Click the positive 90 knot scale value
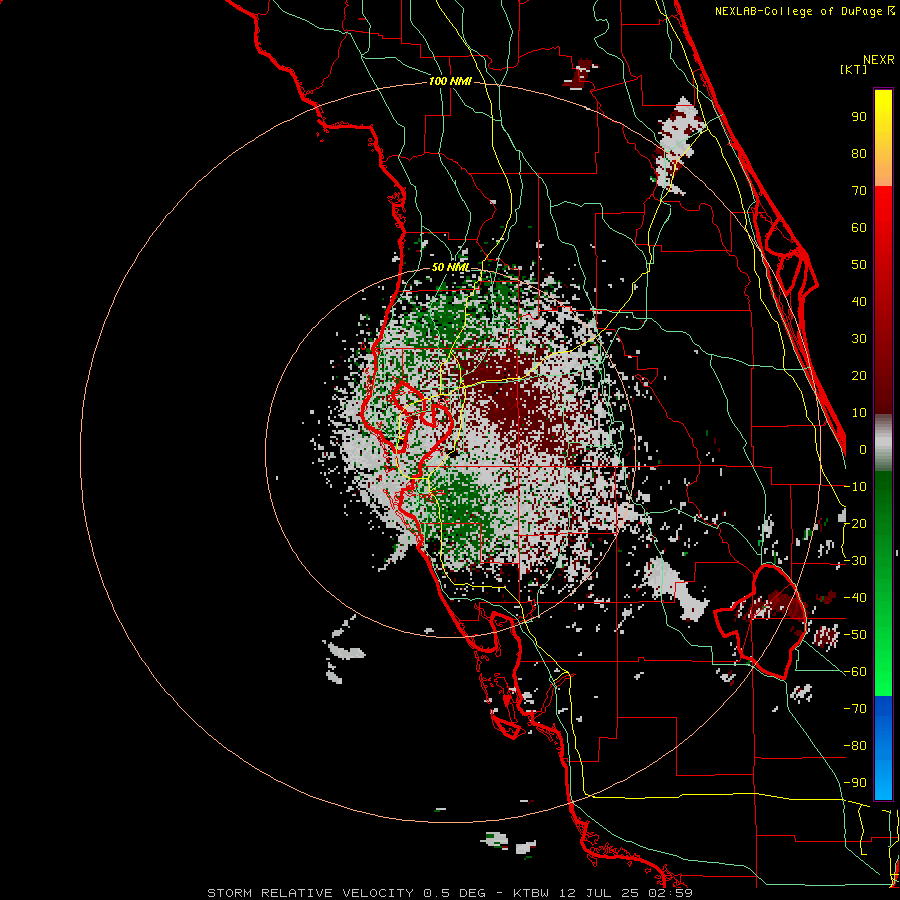This screenshot has height=900, width=900. click(859, 117)
